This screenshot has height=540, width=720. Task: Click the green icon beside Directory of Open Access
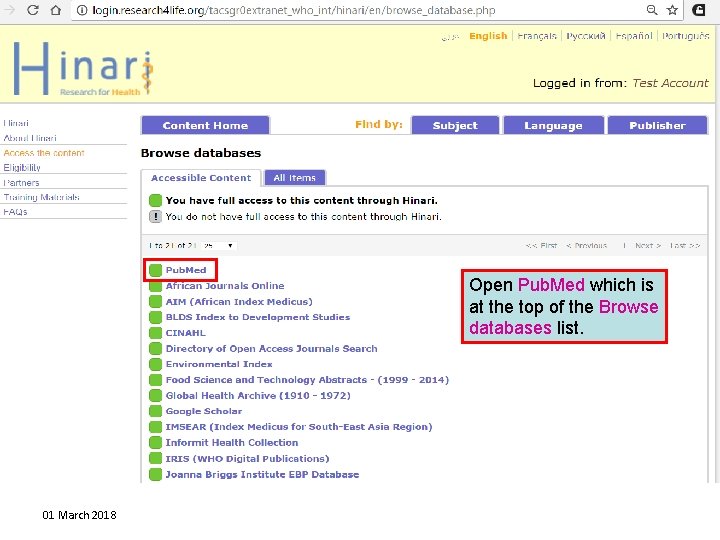coord(156,349)
